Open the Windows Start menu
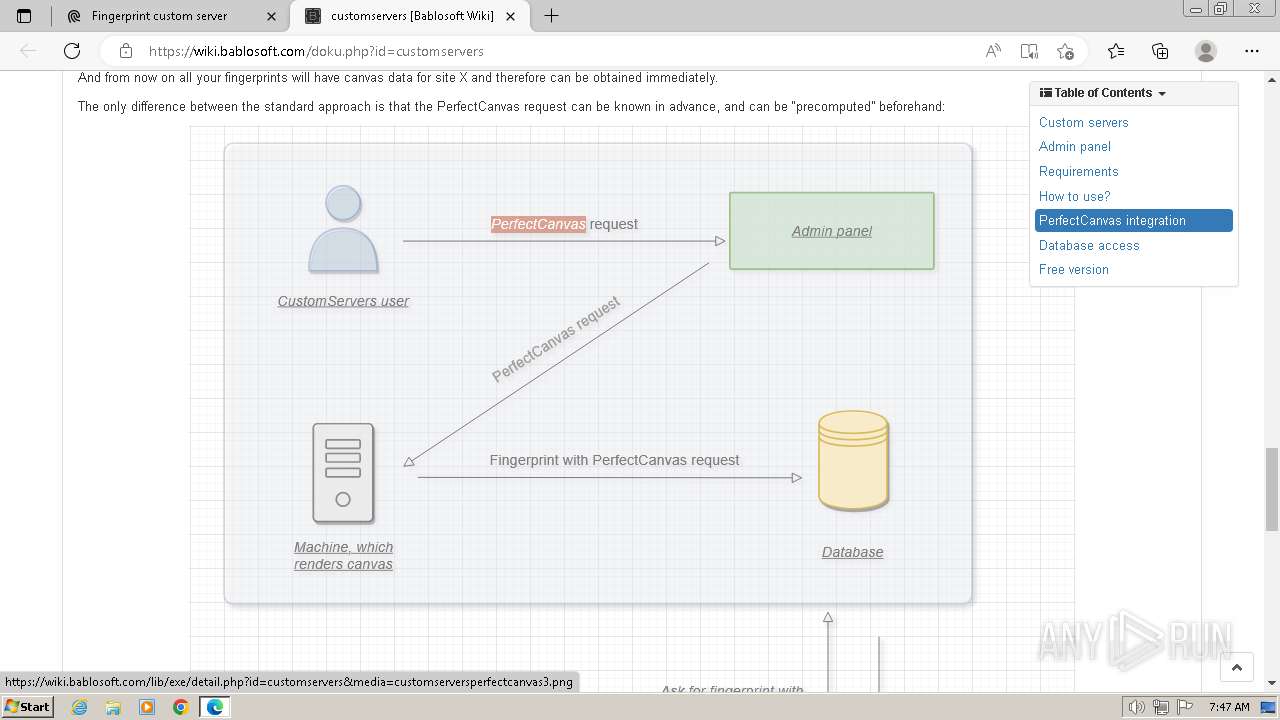This screenshot has height=720, width=1280. point(27,706)
